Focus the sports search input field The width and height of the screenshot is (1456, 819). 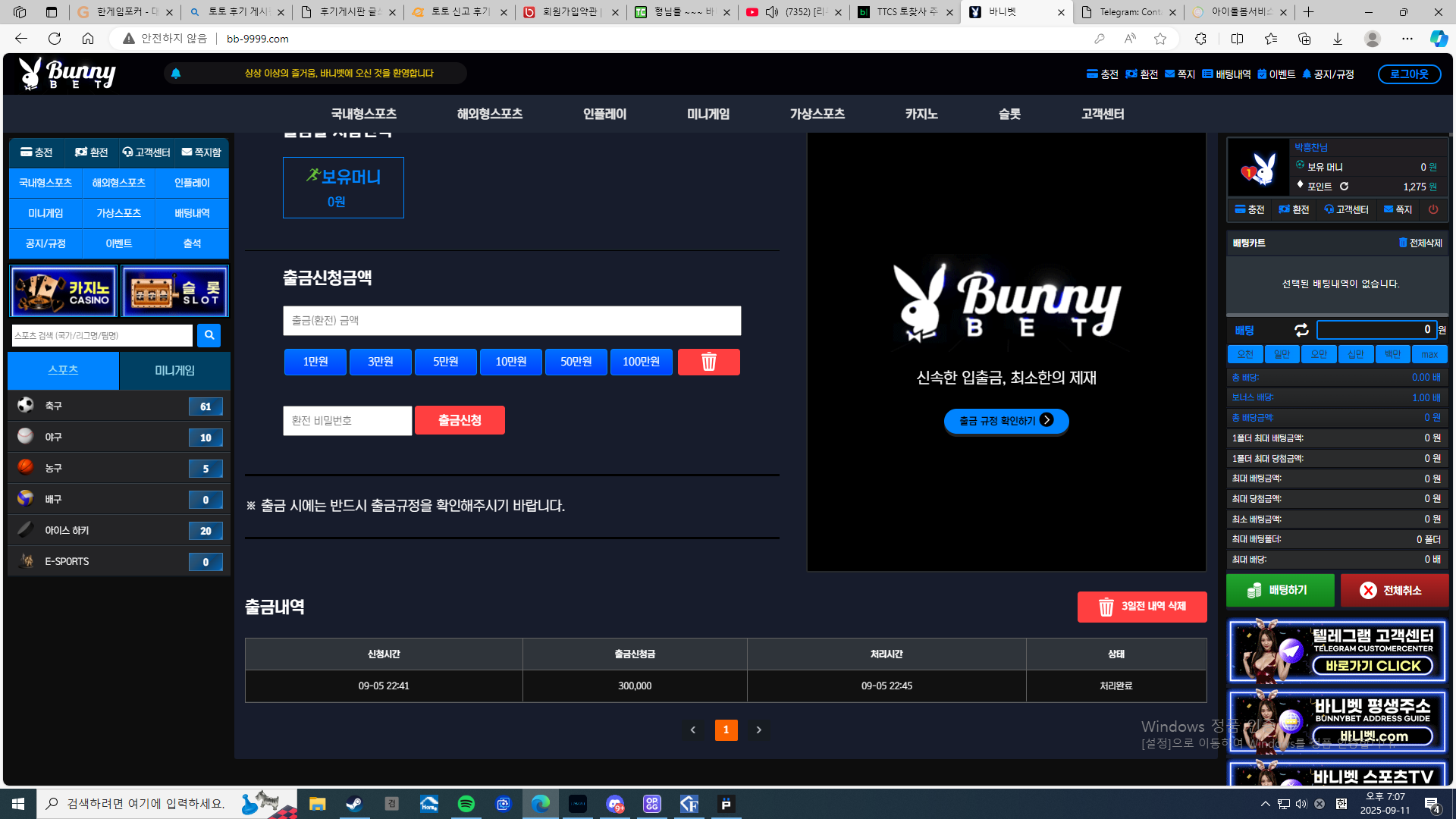pyautogui.click(x=102, y=335)
